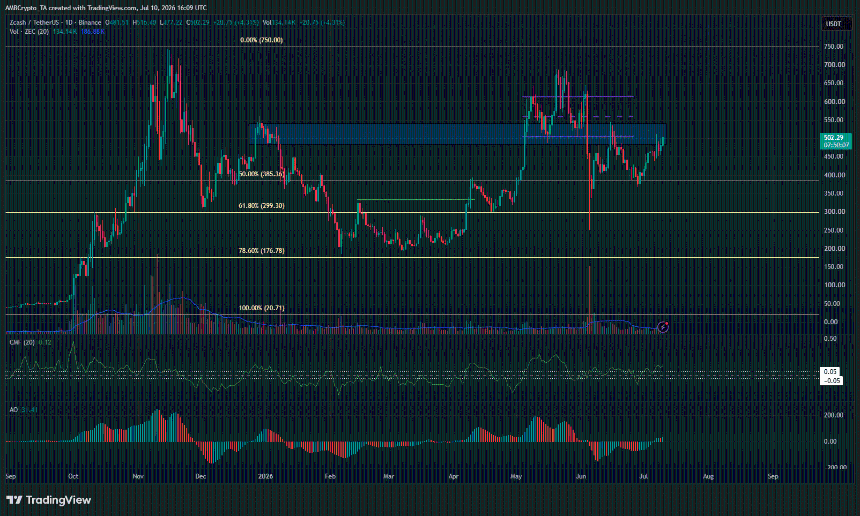Click the 300.00 price axis label
The image size is (860, 516).
click(x=834, y=212)
